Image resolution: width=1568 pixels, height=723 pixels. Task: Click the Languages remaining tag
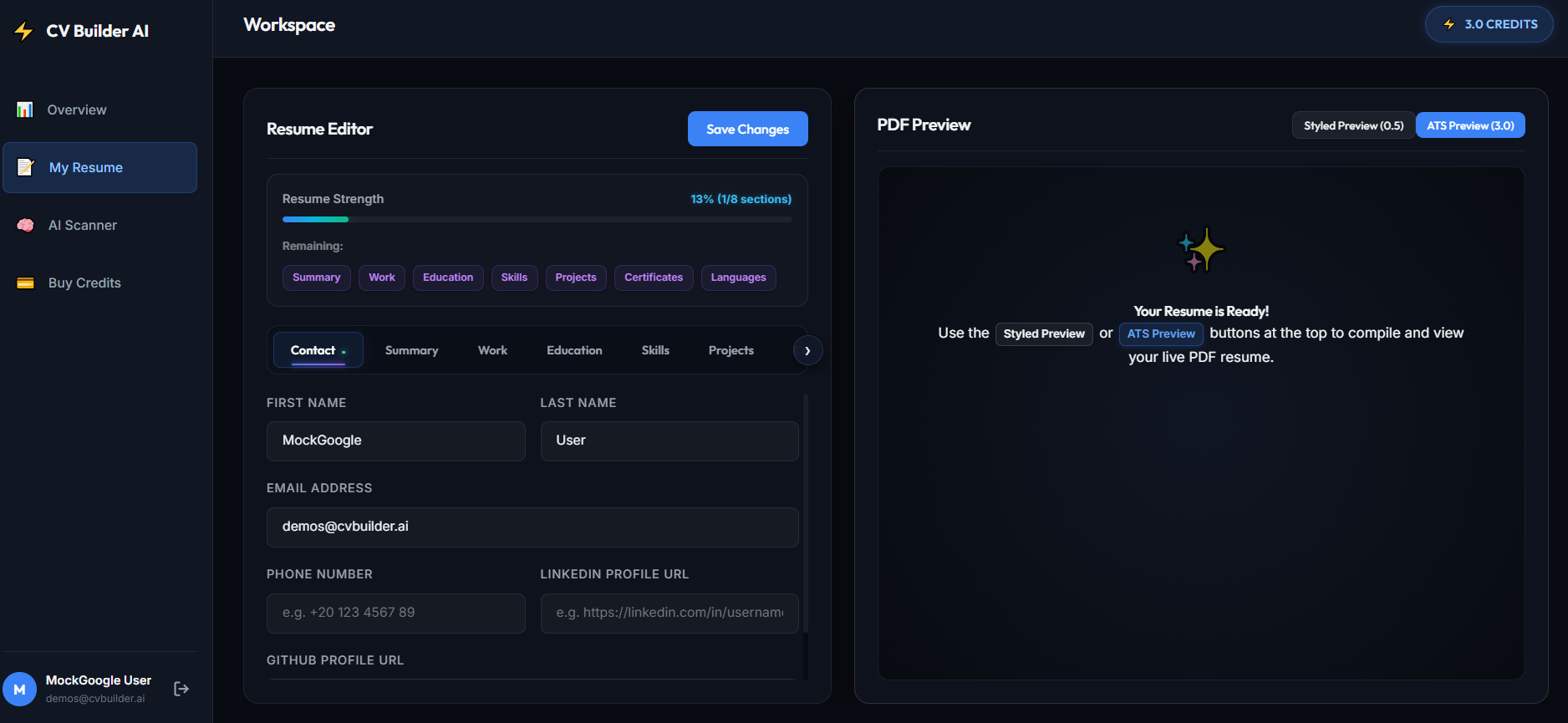[739, 277]
